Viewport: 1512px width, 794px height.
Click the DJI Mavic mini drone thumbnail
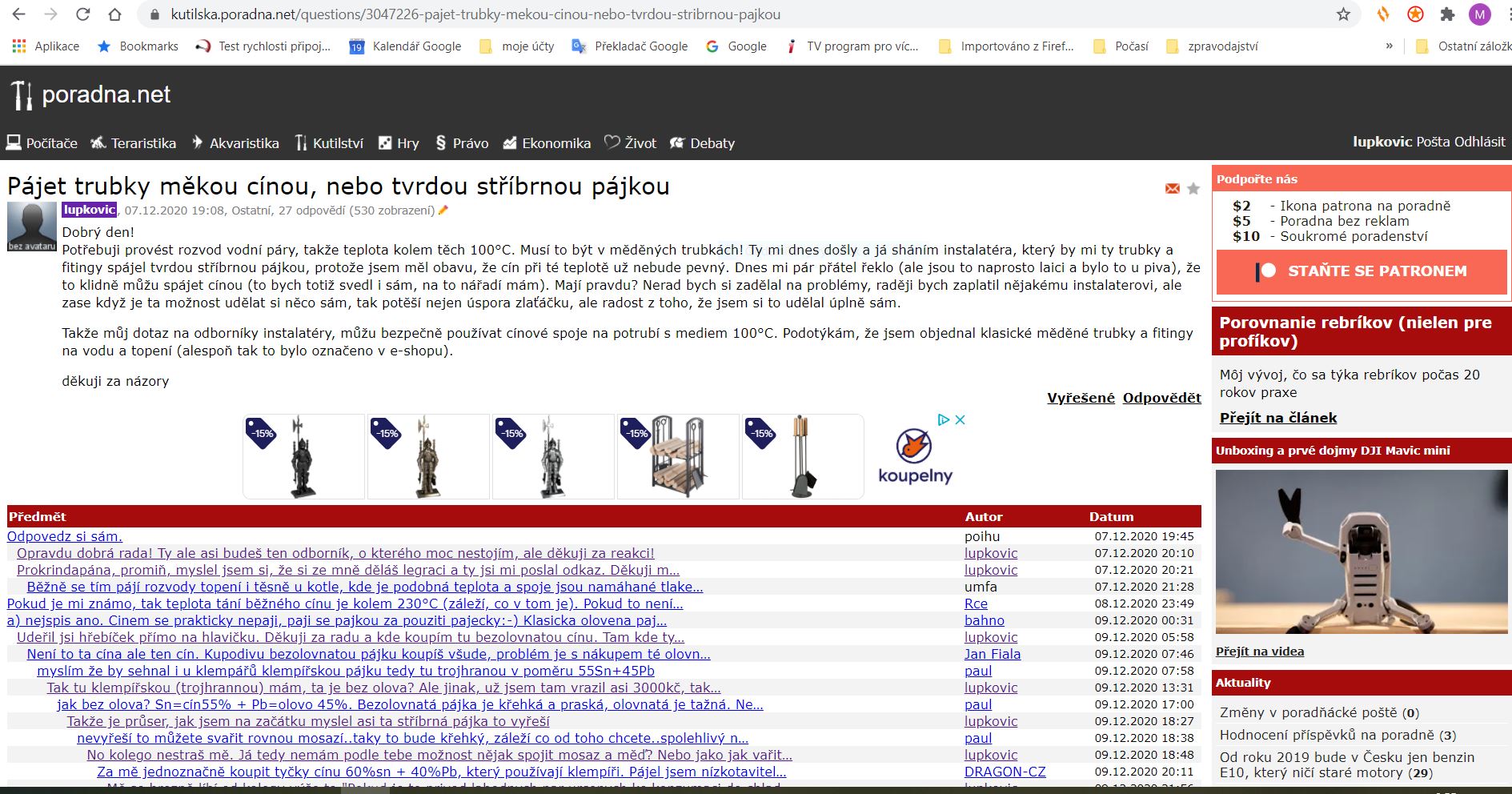[1362, 552]
